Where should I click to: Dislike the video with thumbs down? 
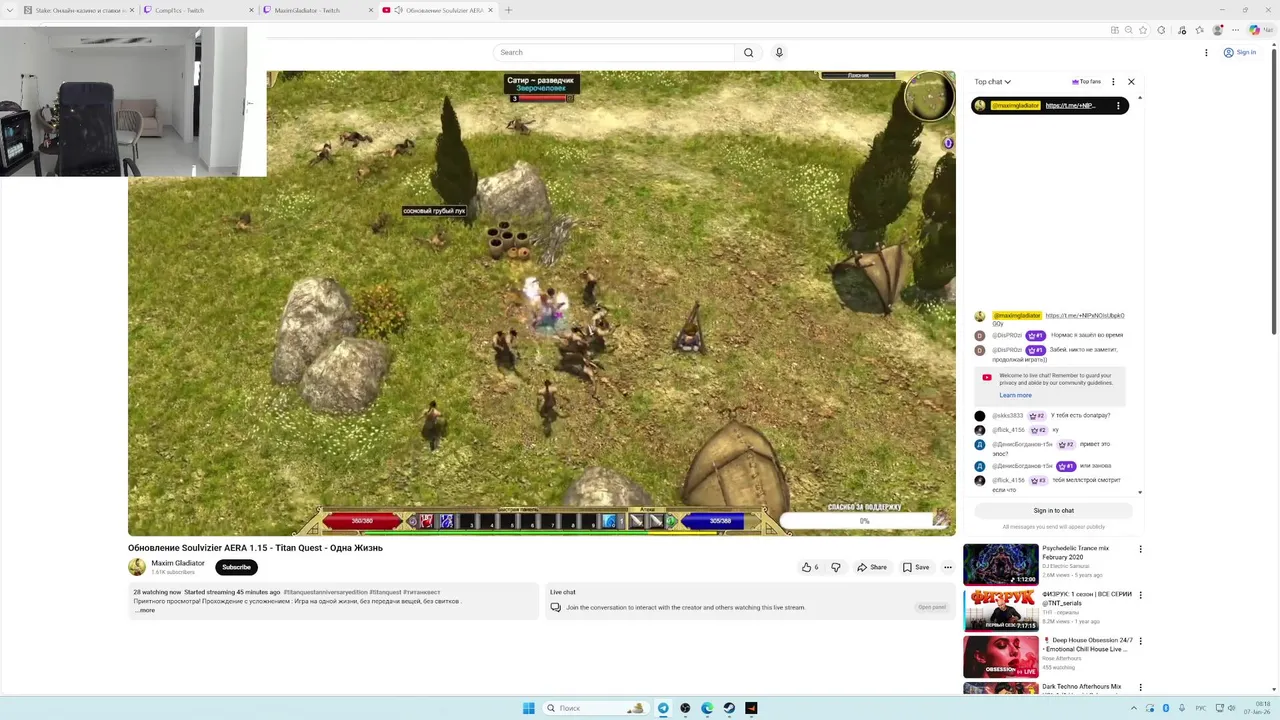(836, 567)
